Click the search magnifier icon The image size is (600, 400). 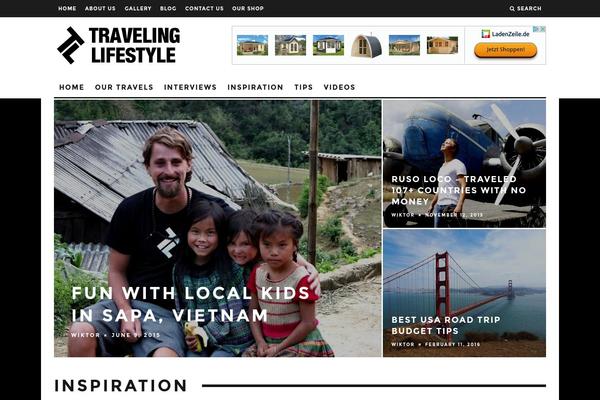pyautogui.click(x=512, y=8)
